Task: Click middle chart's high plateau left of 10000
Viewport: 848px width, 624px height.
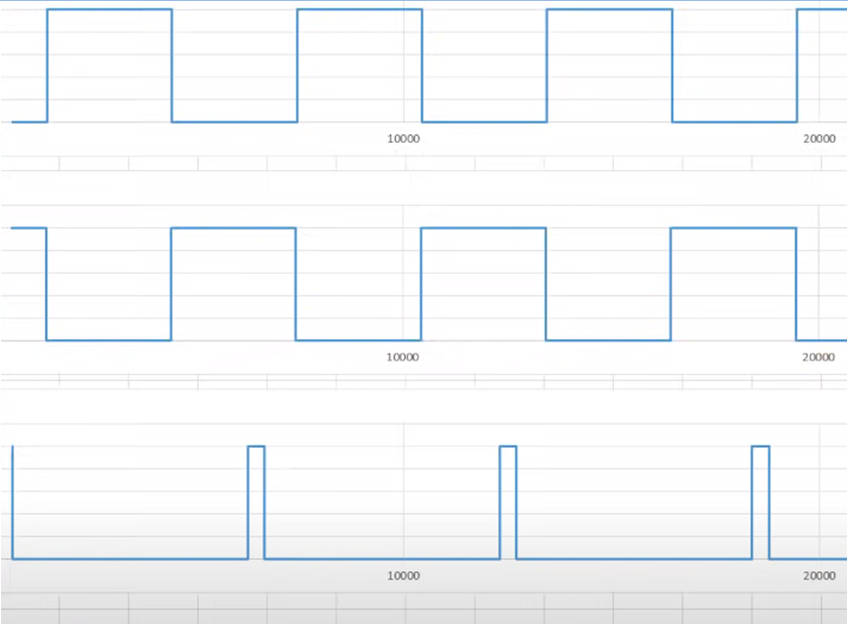Action: tap(234, 228)
